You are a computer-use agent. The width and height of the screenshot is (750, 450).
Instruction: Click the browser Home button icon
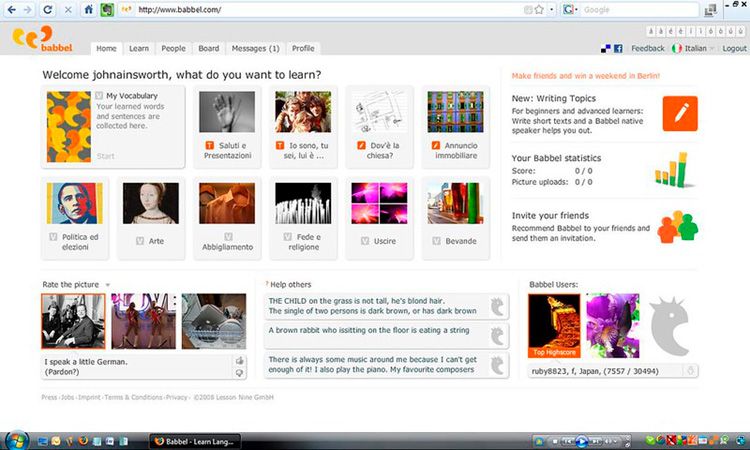88,10
